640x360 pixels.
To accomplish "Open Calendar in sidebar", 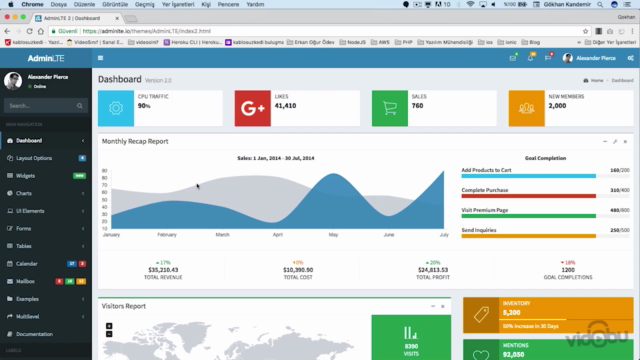I will (x=46, y=264).
